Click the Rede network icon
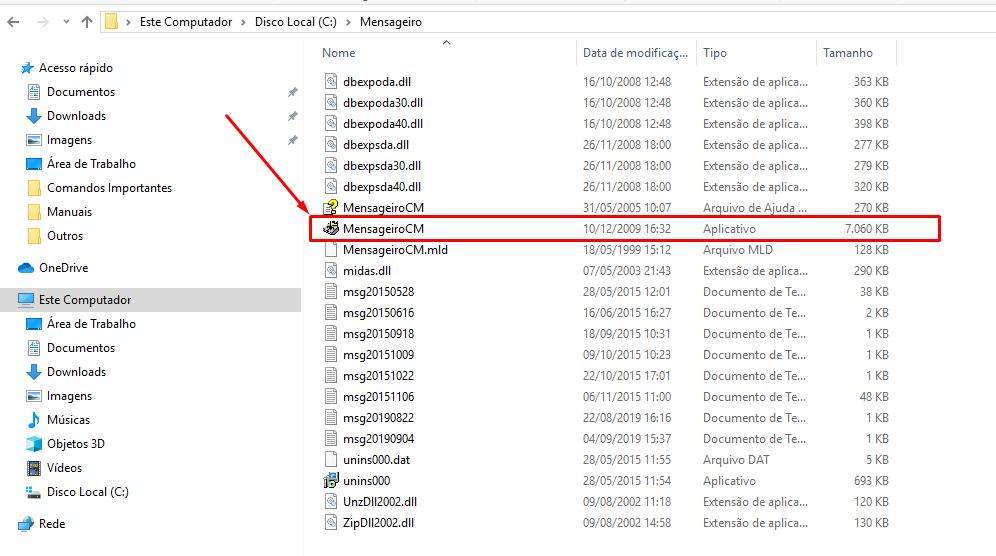 [26, 524]
